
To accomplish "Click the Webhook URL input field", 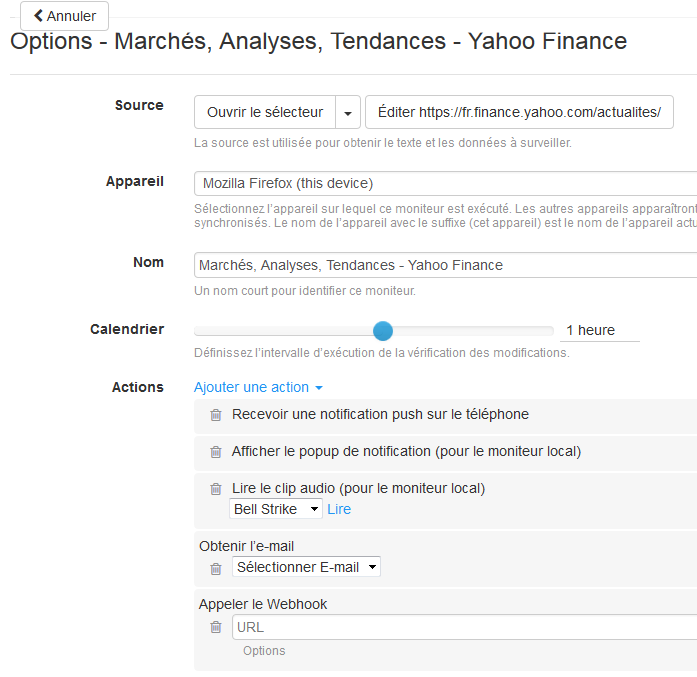I will click(465, 627).
